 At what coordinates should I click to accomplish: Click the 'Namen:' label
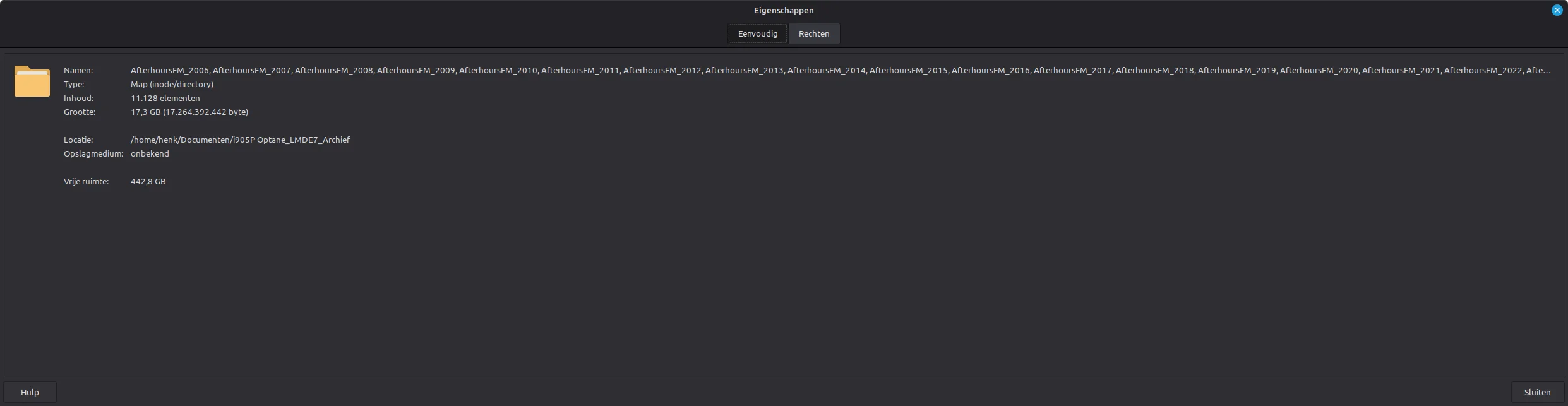pos(78,70)
